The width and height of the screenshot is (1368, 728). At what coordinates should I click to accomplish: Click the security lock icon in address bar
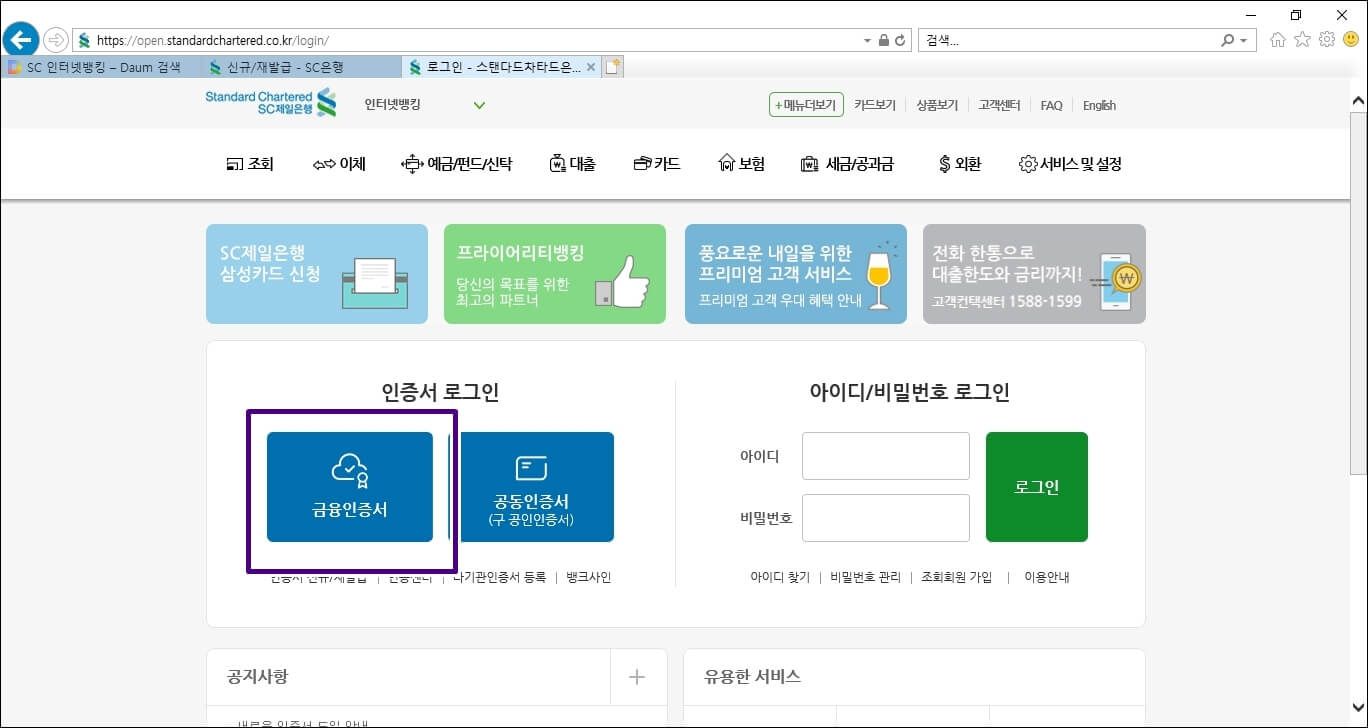coord(883,41)
